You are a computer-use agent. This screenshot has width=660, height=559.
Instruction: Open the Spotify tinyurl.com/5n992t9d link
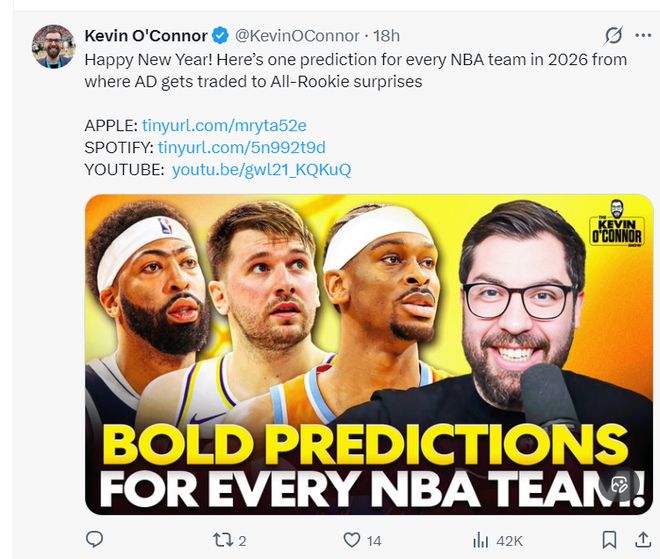(x=241, y=148)
